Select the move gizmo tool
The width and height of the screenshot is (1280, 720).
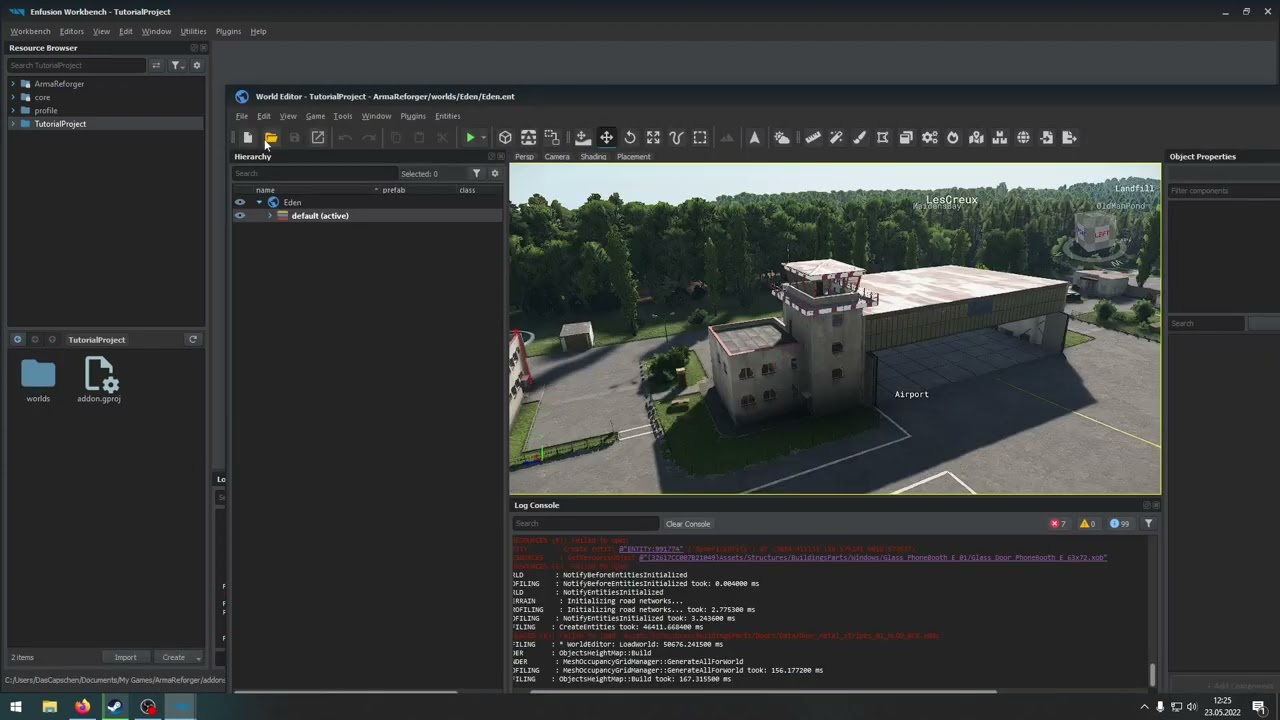point(606,138)
